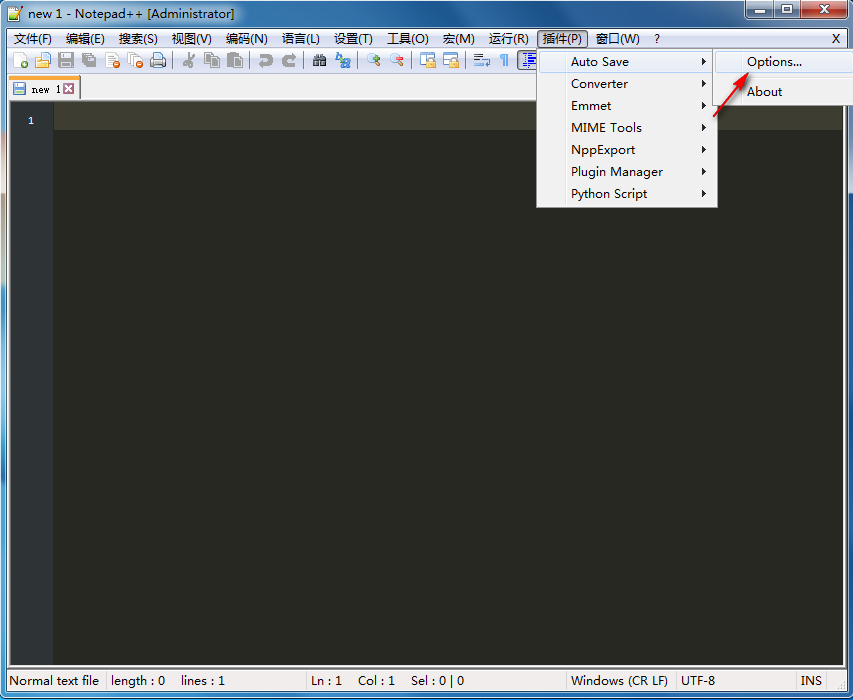Open the 文件(F) menu
This screenshot has height=700, width=853.
(x=33, y=39)
